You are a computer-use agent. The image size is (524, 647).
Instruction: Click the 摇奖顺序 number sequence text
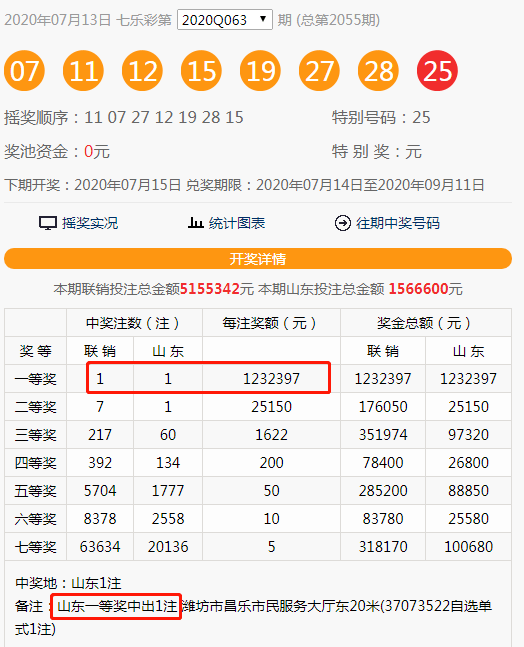click(164, 118)
